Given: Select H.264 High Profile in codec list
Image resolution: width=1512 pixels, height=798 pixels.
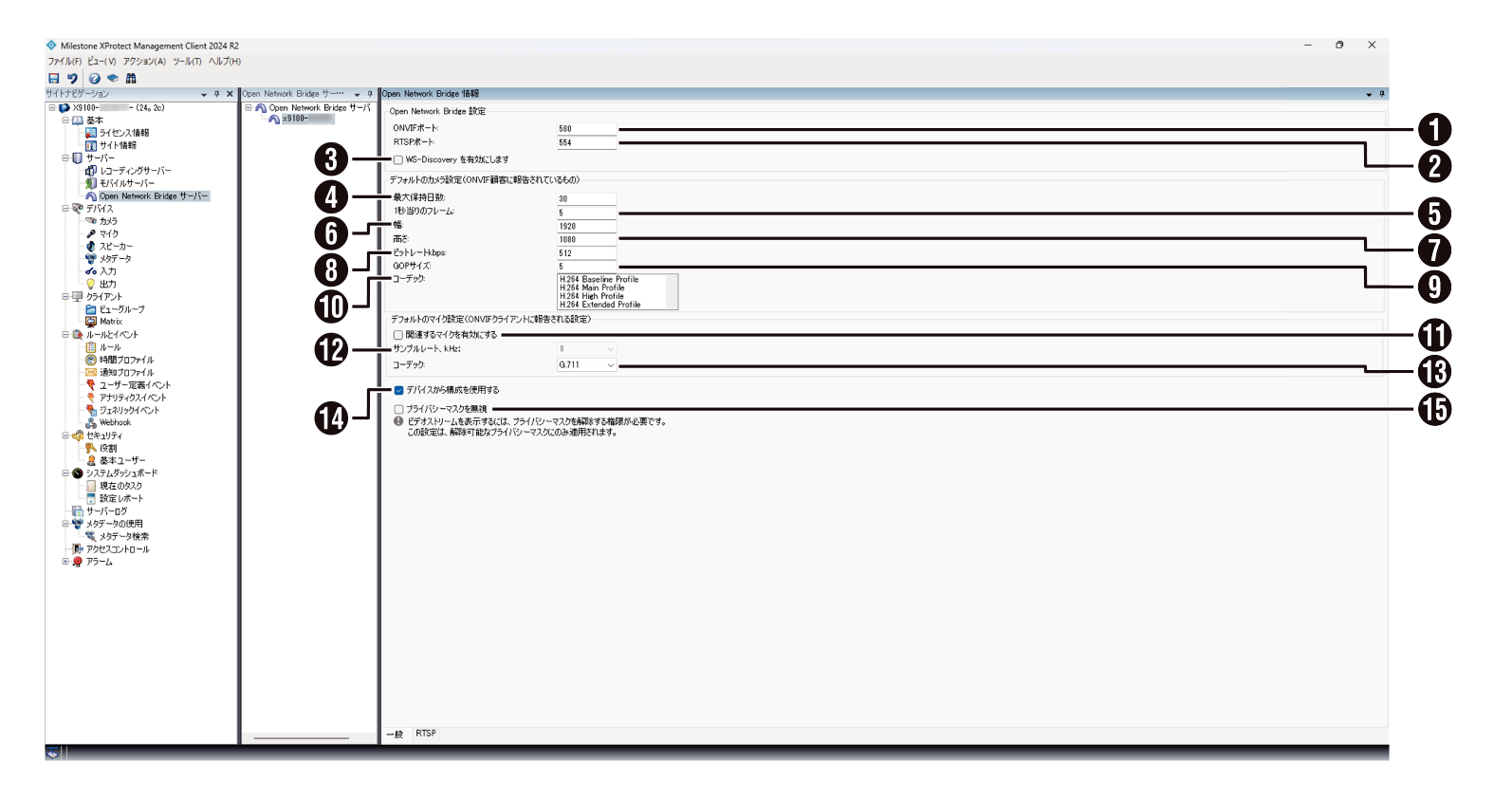Looking at the screenshot, I should (592, 296).
